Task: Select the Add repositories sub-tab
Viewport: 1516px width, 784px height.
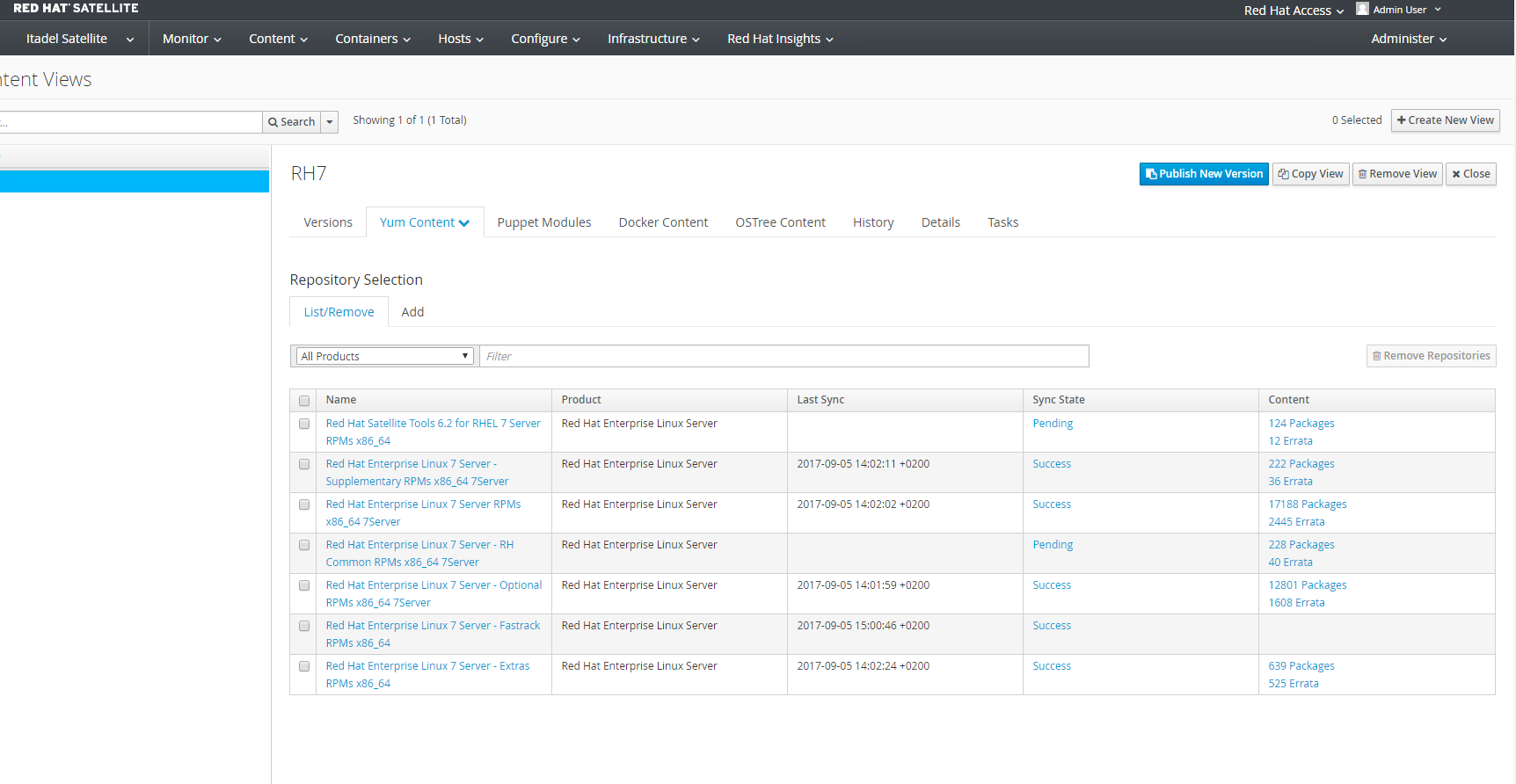Action: click(412, 312)
